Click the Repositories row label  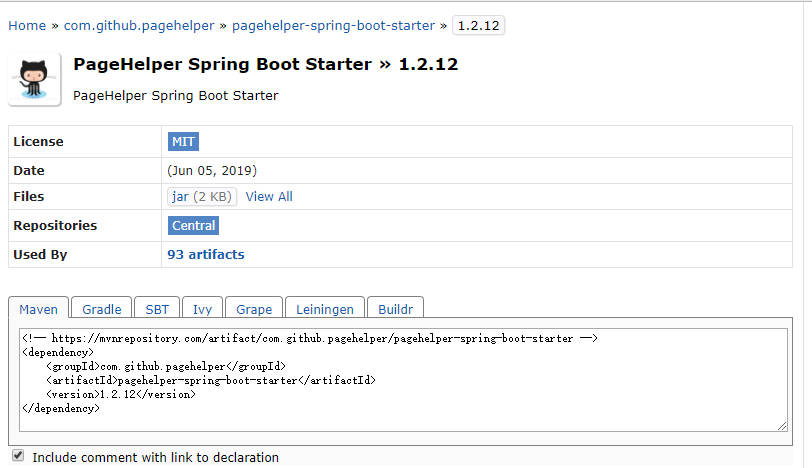55,225
